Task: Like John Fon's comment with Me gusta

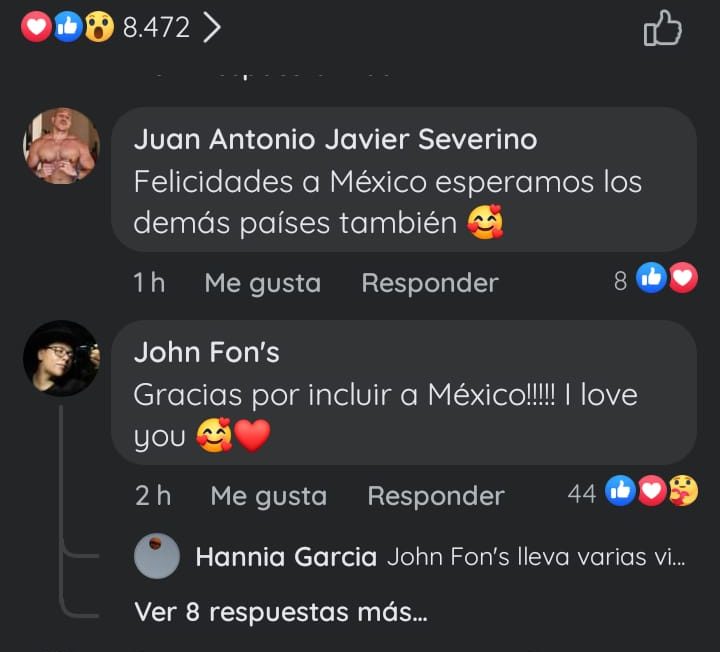Action: 269,496
